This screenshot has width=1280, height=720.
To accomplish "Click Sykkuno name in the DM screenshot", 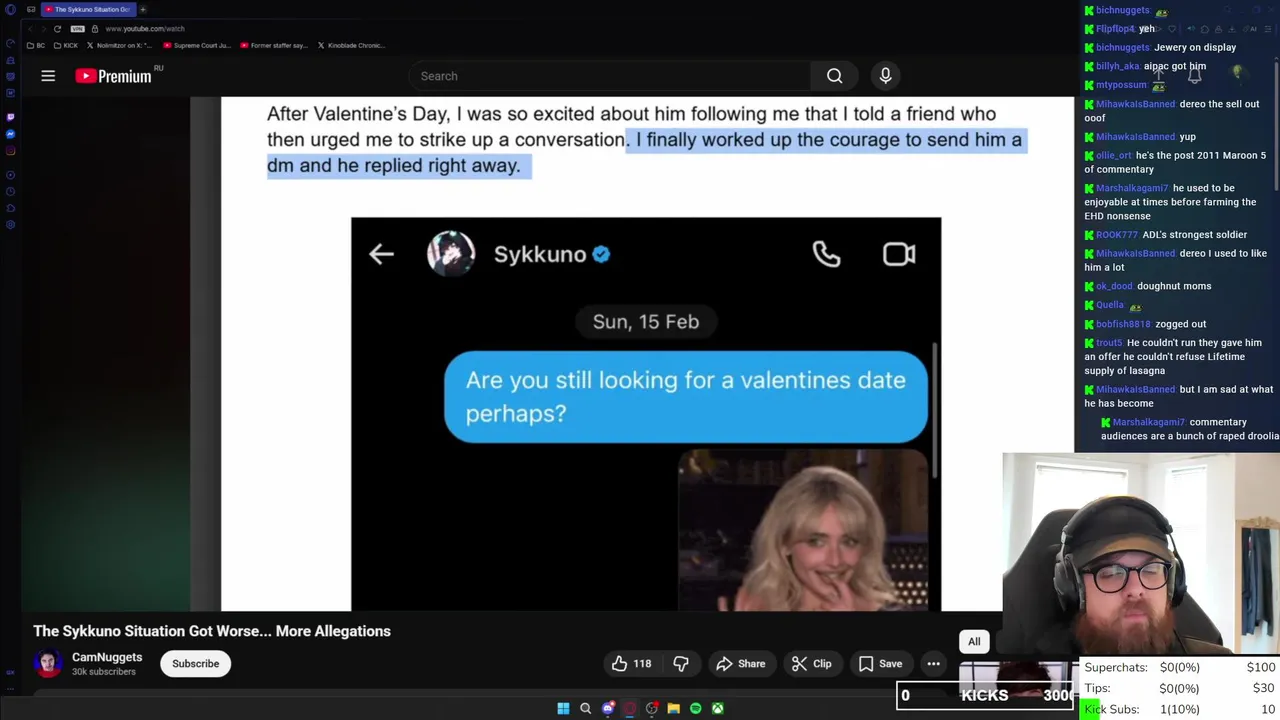I will coord(540,254).
